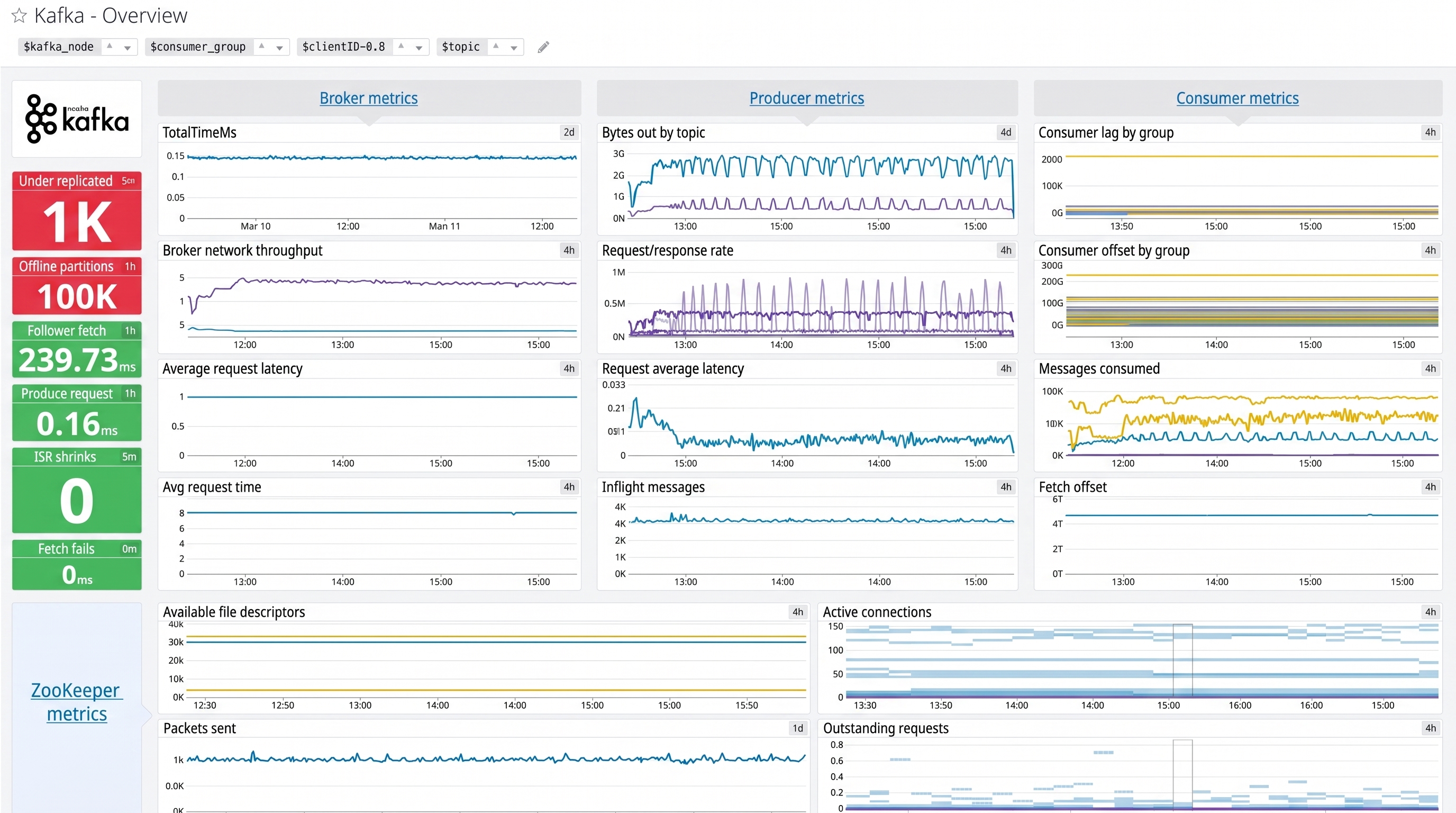
Task: Click the pencil edit template variables icon
Action: coord(543,47)
